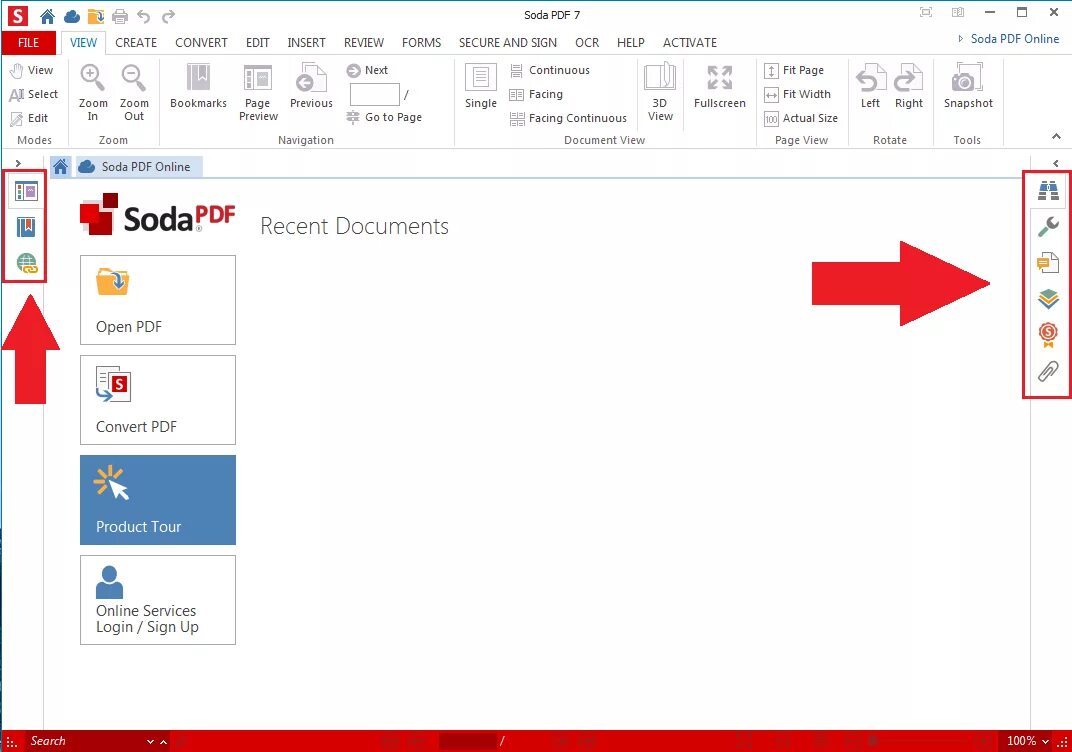Collapse the ribbon with the up chevron

[1056, 137]
